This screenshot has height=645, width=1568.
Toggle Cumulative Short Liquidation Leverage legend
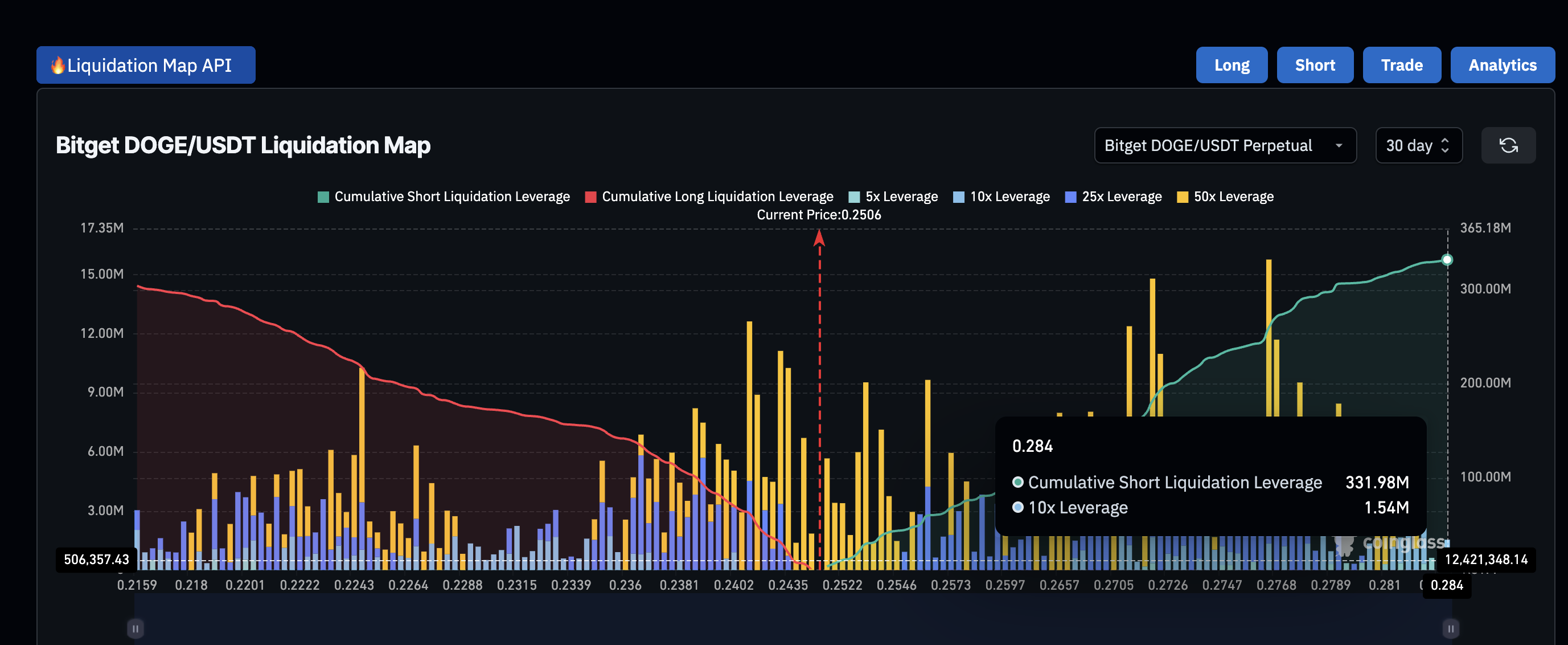[x=444, y=197]
